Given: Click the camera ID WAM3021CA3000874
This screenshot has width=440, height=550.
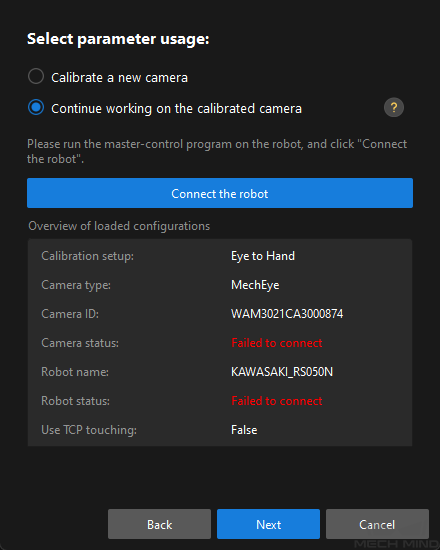Looking at the screenshot, I should (x=287, y=314).
